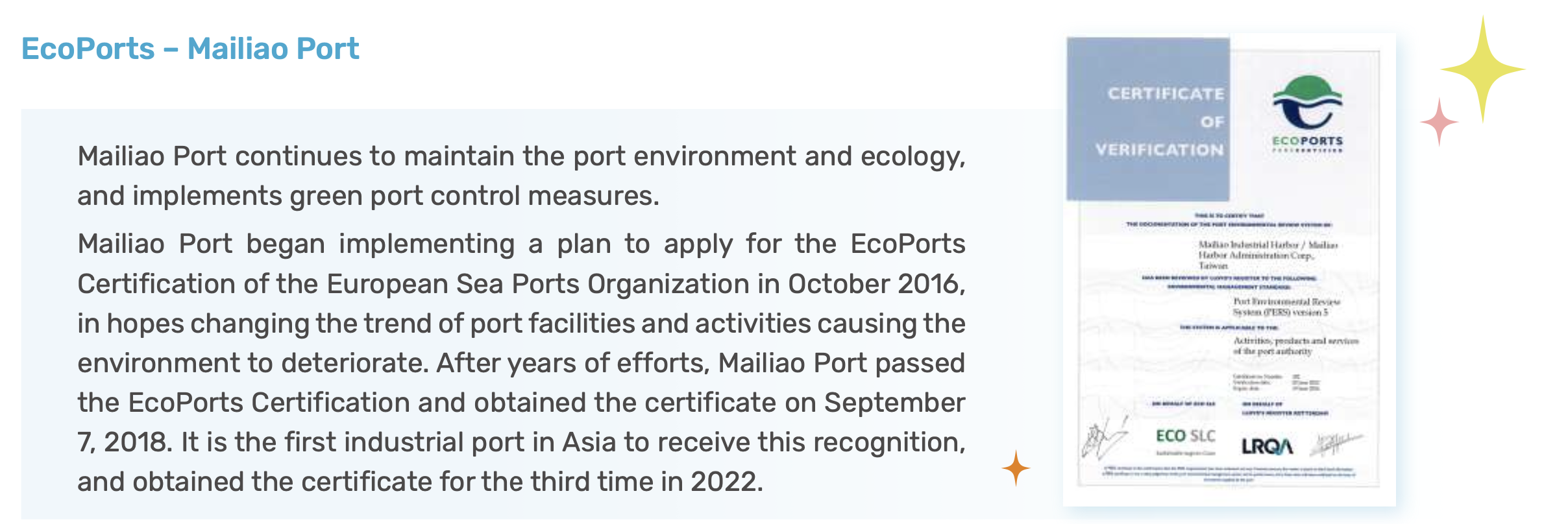Click the small pink sparkle star
The width and height of the screenshot is (1568, 524).
point(1439,122)
